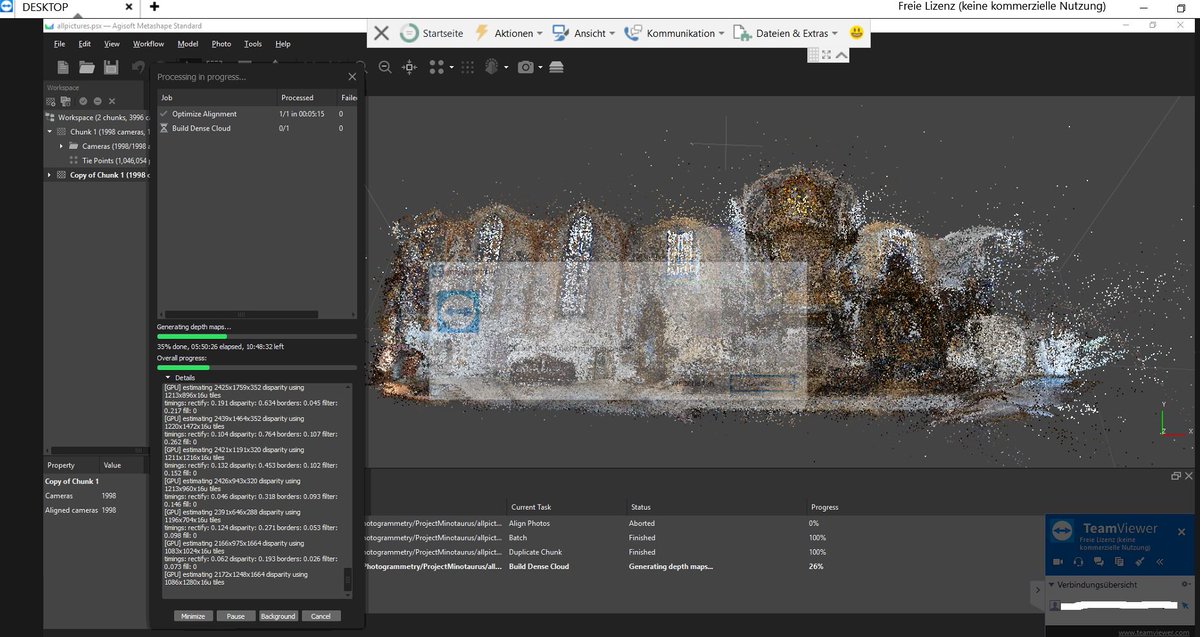Open the Workflow menu
The image size is (1200, 637).
[148, 44]
